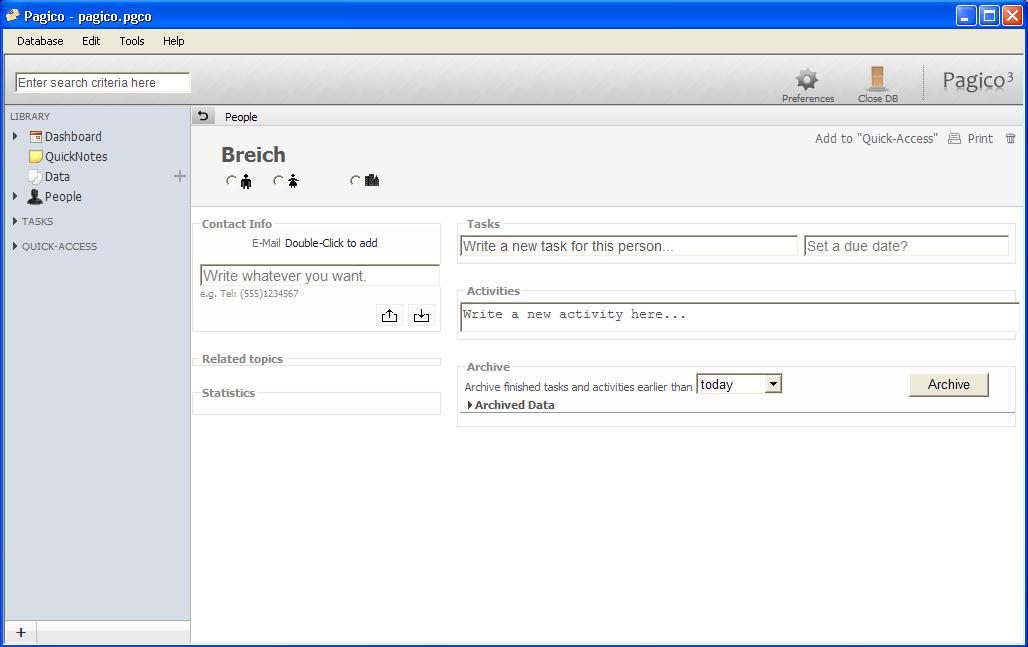Click the Dashboard calendar icon
The image size is (1028, 647).
(x=36, y=136)
